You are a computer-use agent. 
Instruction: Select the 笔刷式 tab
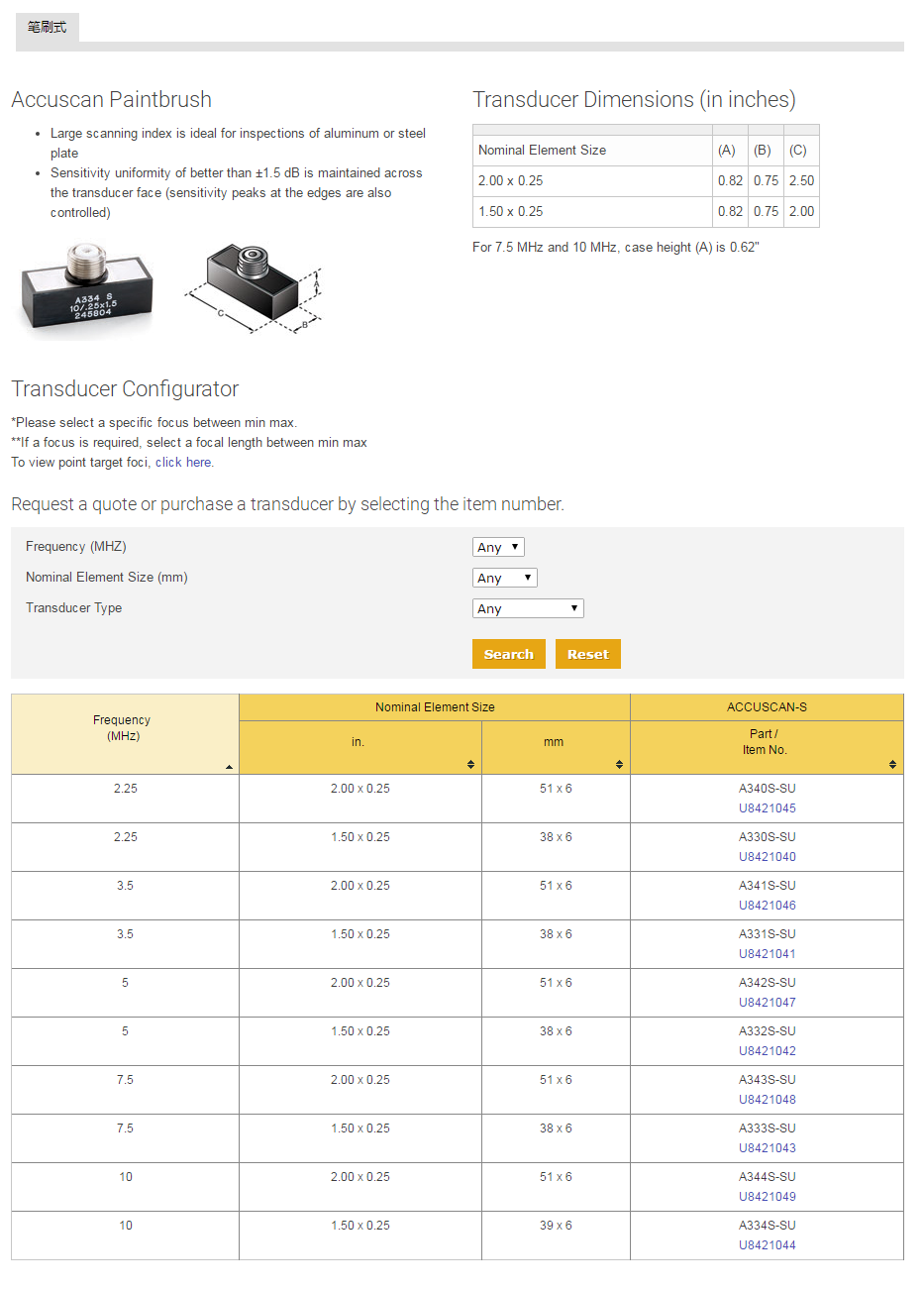48,27
